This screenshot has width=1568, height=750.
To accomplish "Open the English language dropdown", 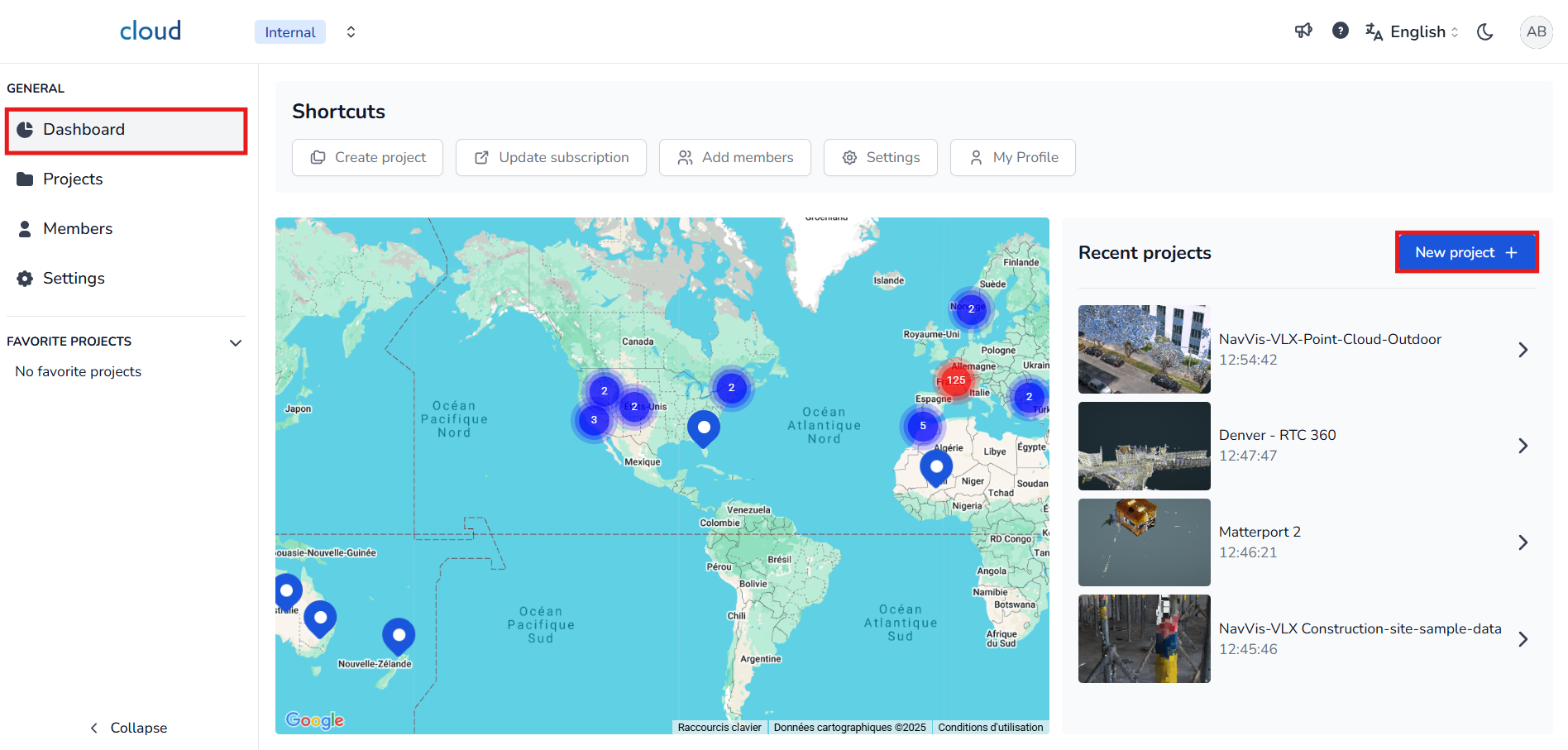I will point(1413,32).
